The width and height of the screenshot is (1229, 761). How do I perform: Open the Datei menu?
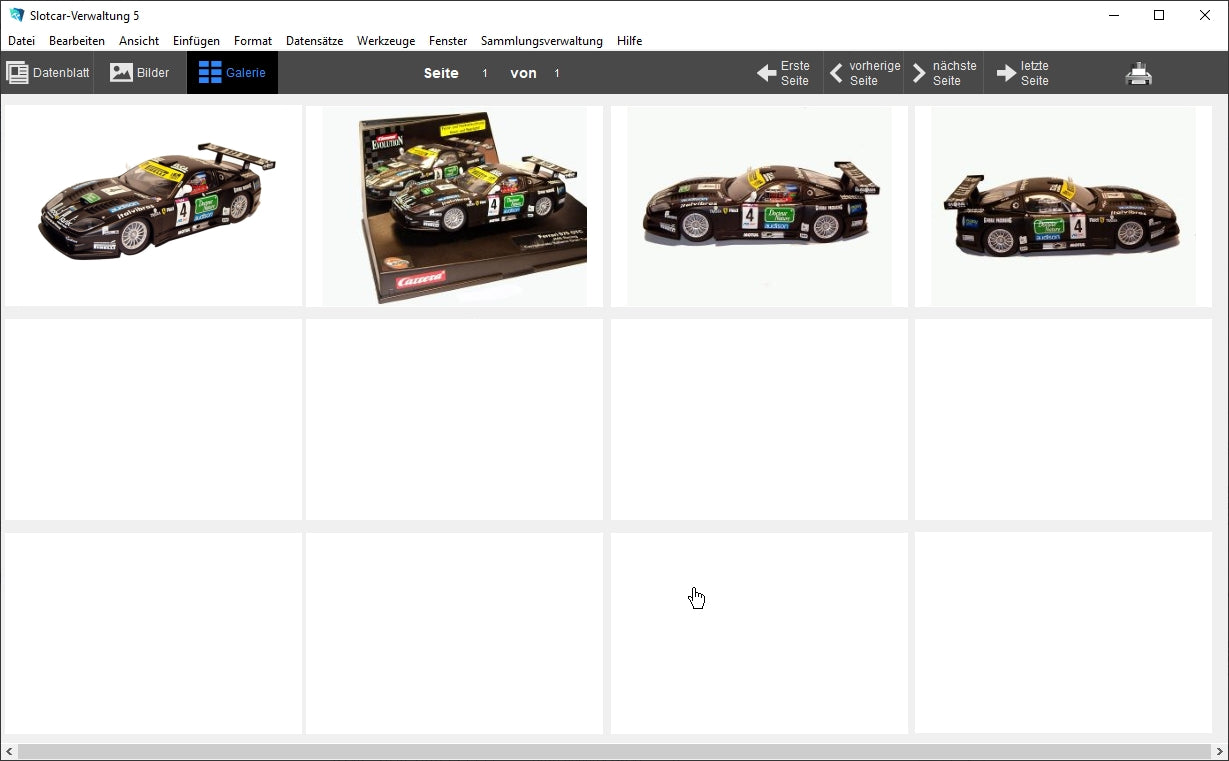point(21,41)
